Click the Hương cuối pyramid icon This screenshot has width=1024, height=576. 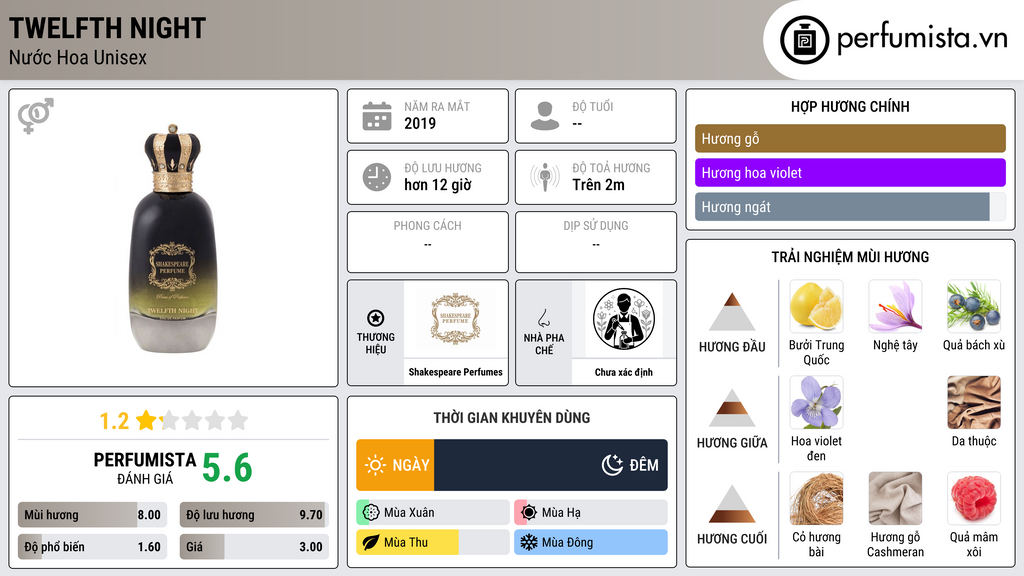click(x=732, y=504)
